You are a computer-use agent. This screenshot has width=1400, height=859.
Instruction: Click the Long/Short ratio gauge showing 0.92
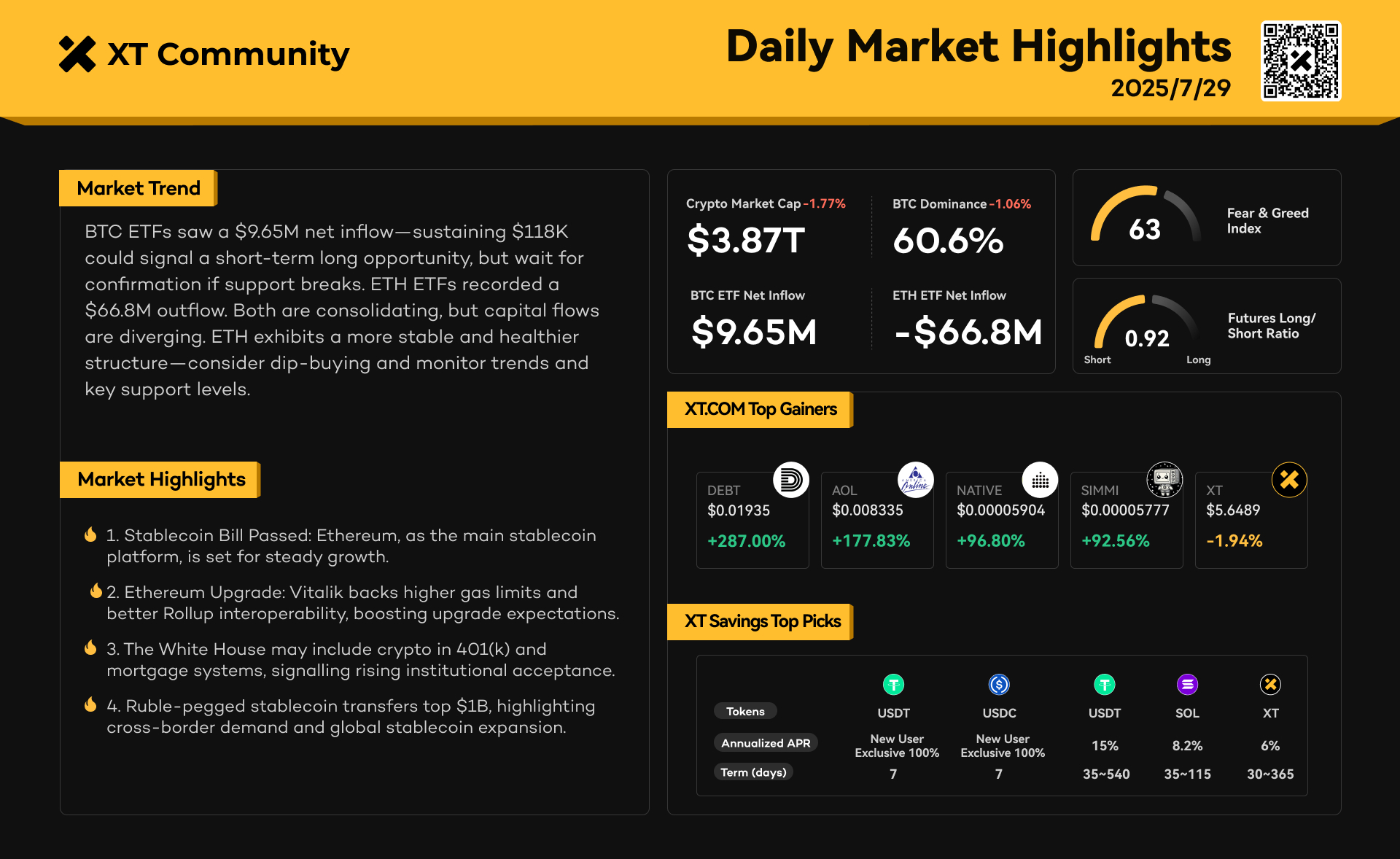pos(1146,322)
